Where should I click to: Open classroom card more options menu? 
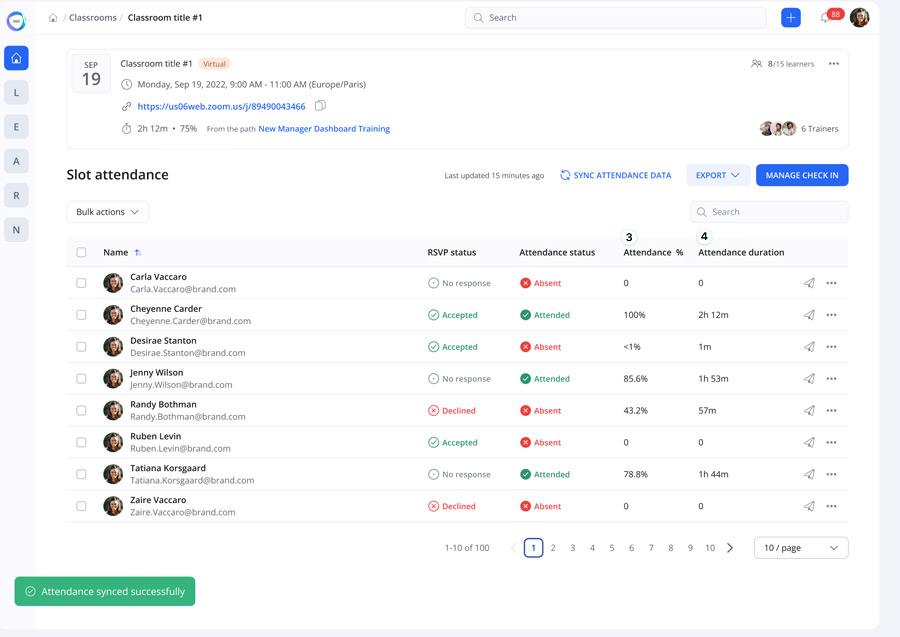tap(833, 64)
